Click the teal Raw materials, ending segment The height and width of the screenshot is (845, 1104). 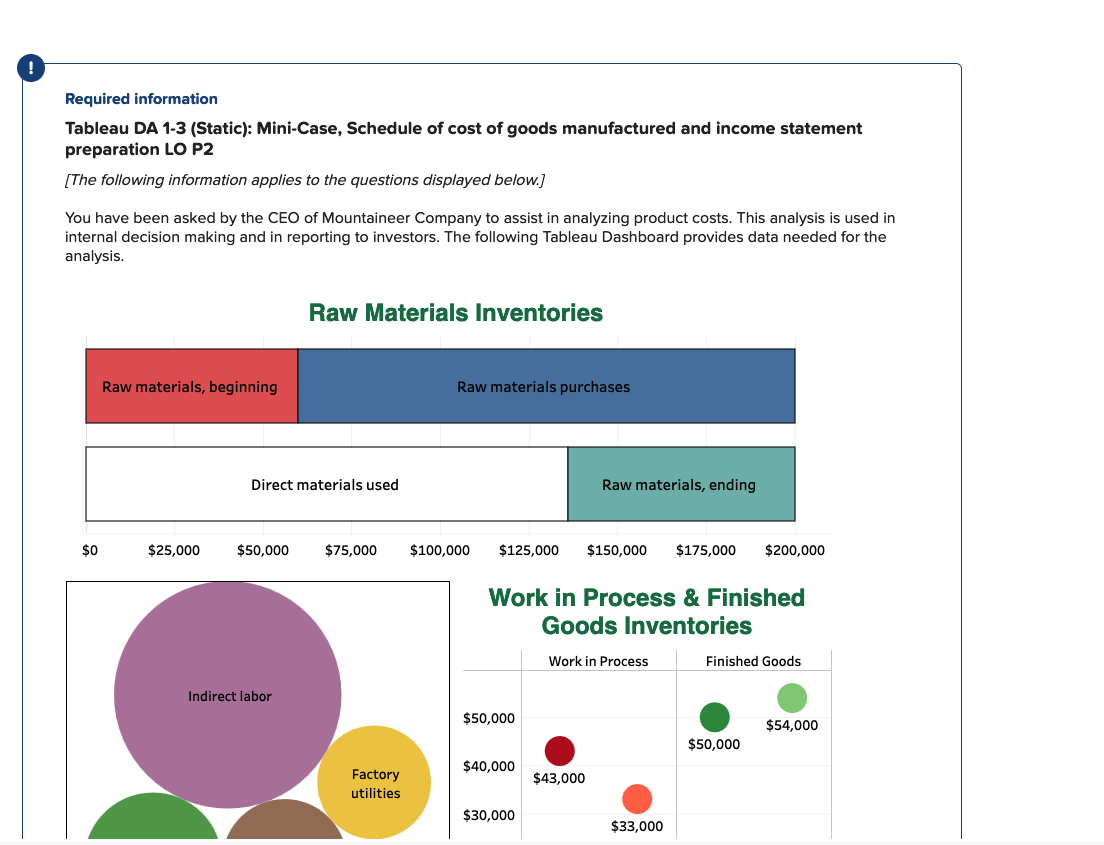[681, 484]
